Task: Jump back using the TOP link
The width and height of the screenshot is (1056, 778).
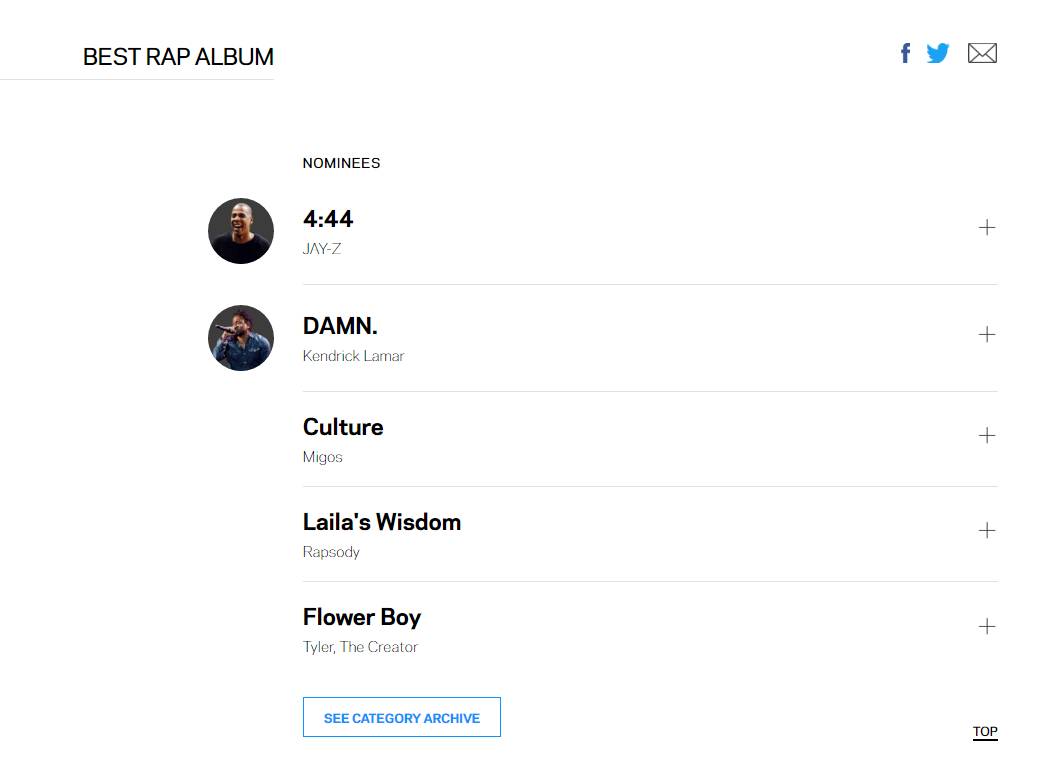Action: [x=985, y=731]
